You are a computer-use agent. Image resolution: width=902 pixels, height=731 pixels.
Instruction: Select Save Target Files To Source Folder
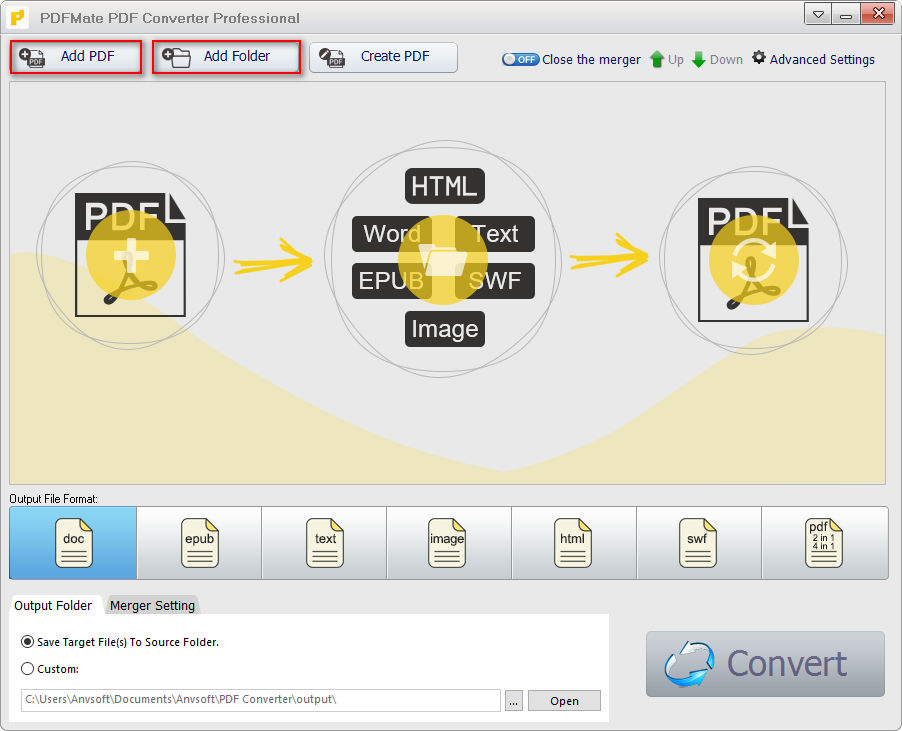point(27,642)
